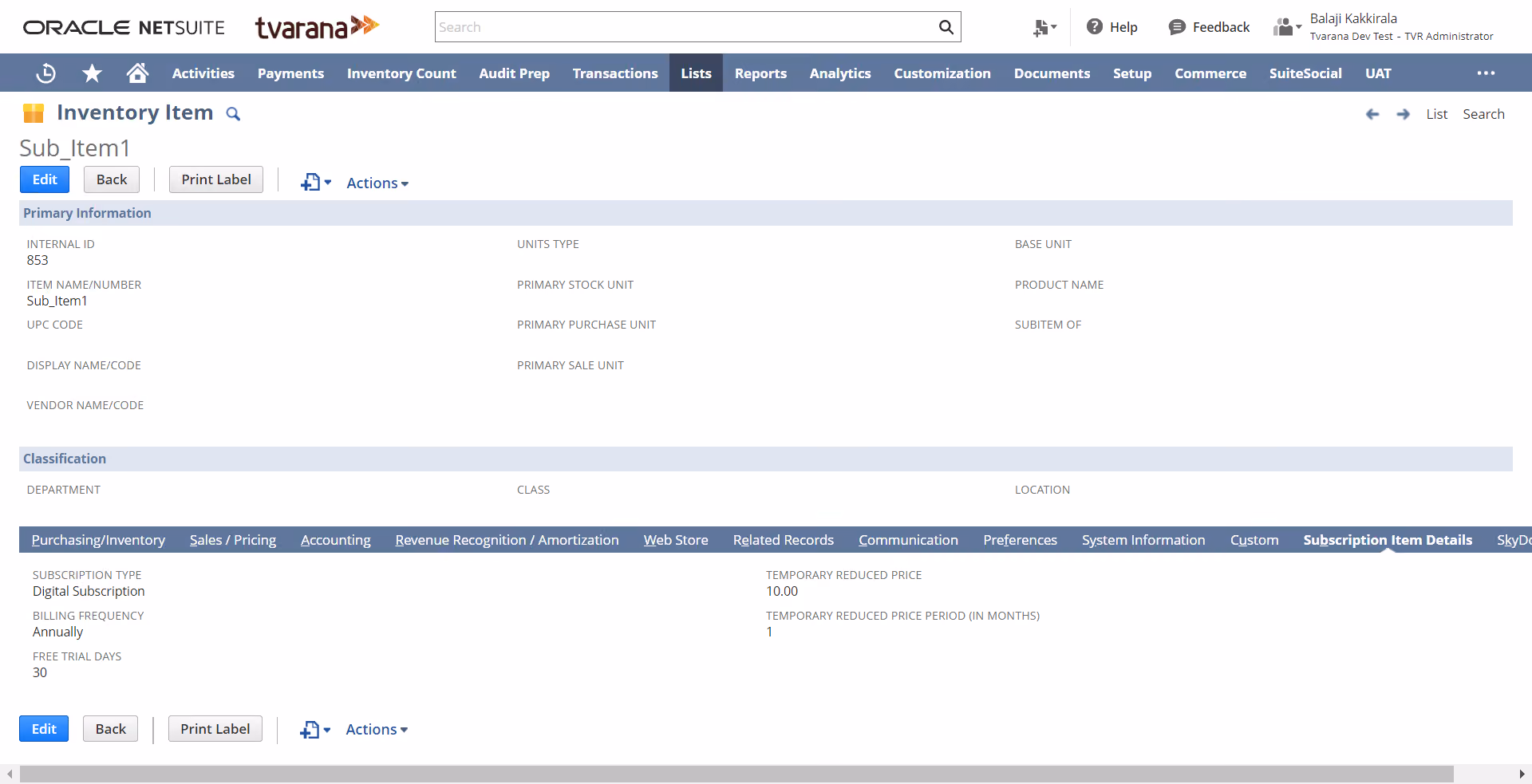The height and width of the screenshot is (784, 1532).
Task: Open the Lists menu
Action: [x=696, y=73]
